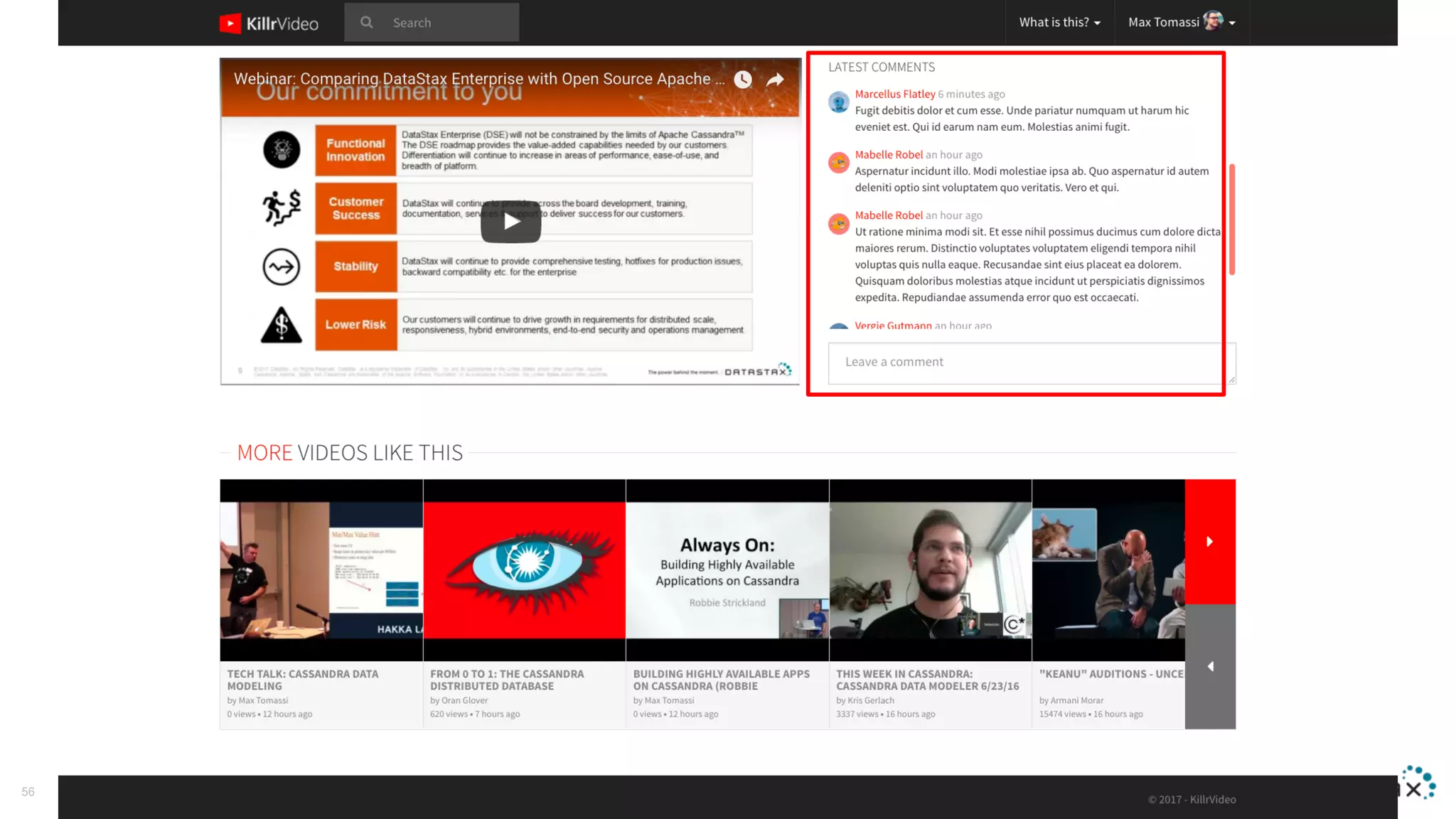The width and height of the screenshot is (1456, 819).
Task: Click the search magnifier icon
Action: (366, 23)
